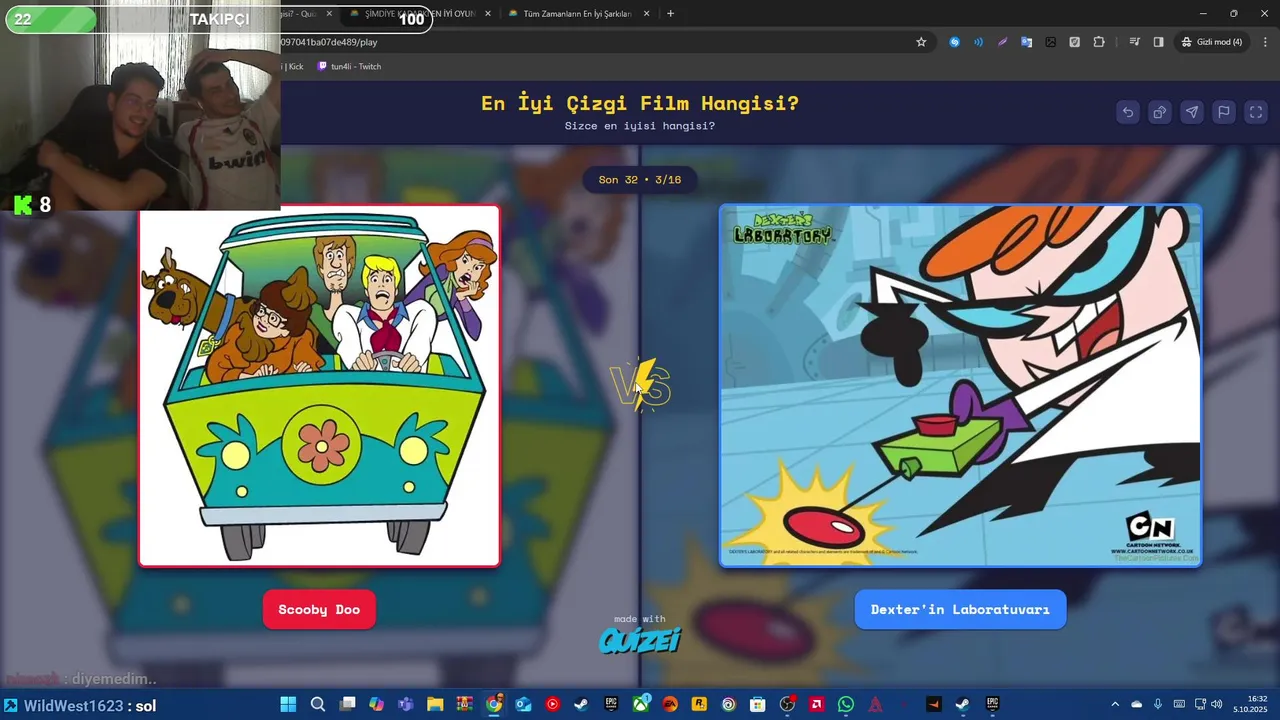Image resolution: width=1280 pixels, height=720 pixels.
Task: Open the media control music-list icon
Action: (1134, 42)
